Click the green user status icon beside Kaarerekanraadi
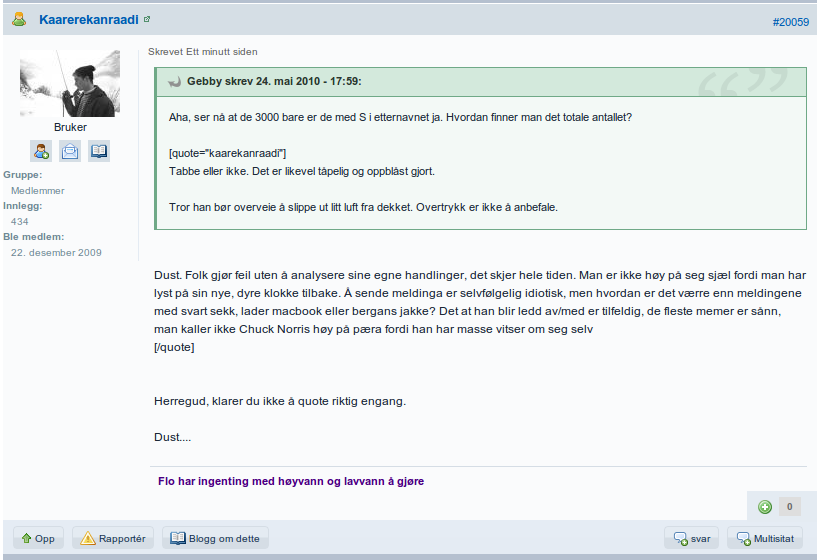Viewport: 817px width, 560px height. coord(19,20)
